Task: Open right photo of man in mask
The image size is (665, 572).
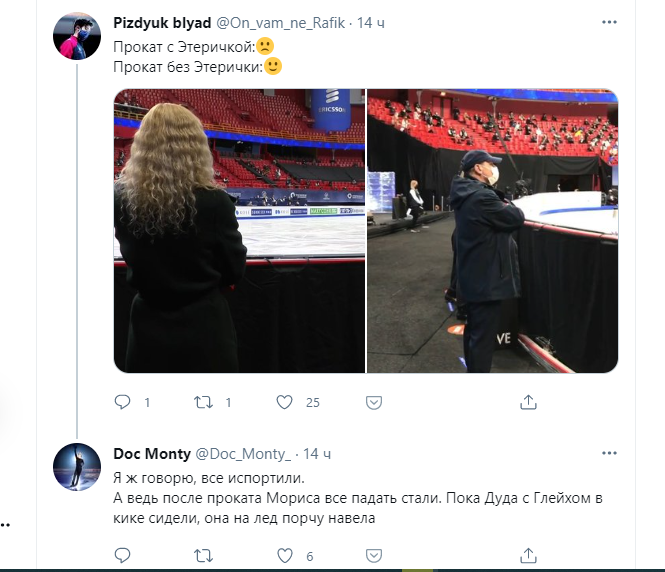Action: point(492,231)
